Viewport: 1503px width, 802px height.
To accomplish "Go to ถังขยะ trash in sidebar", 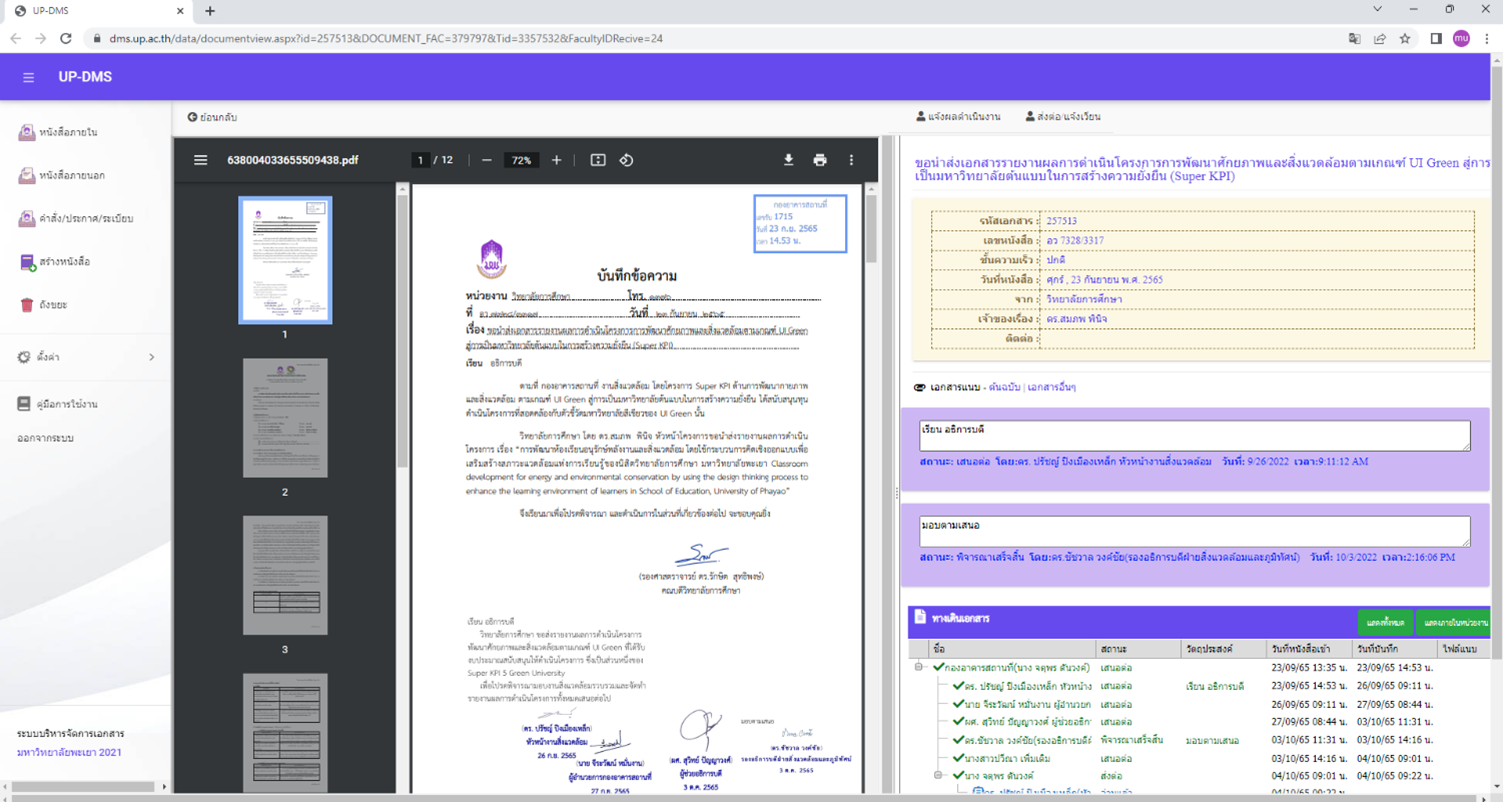I will click(x=52, y=305).
